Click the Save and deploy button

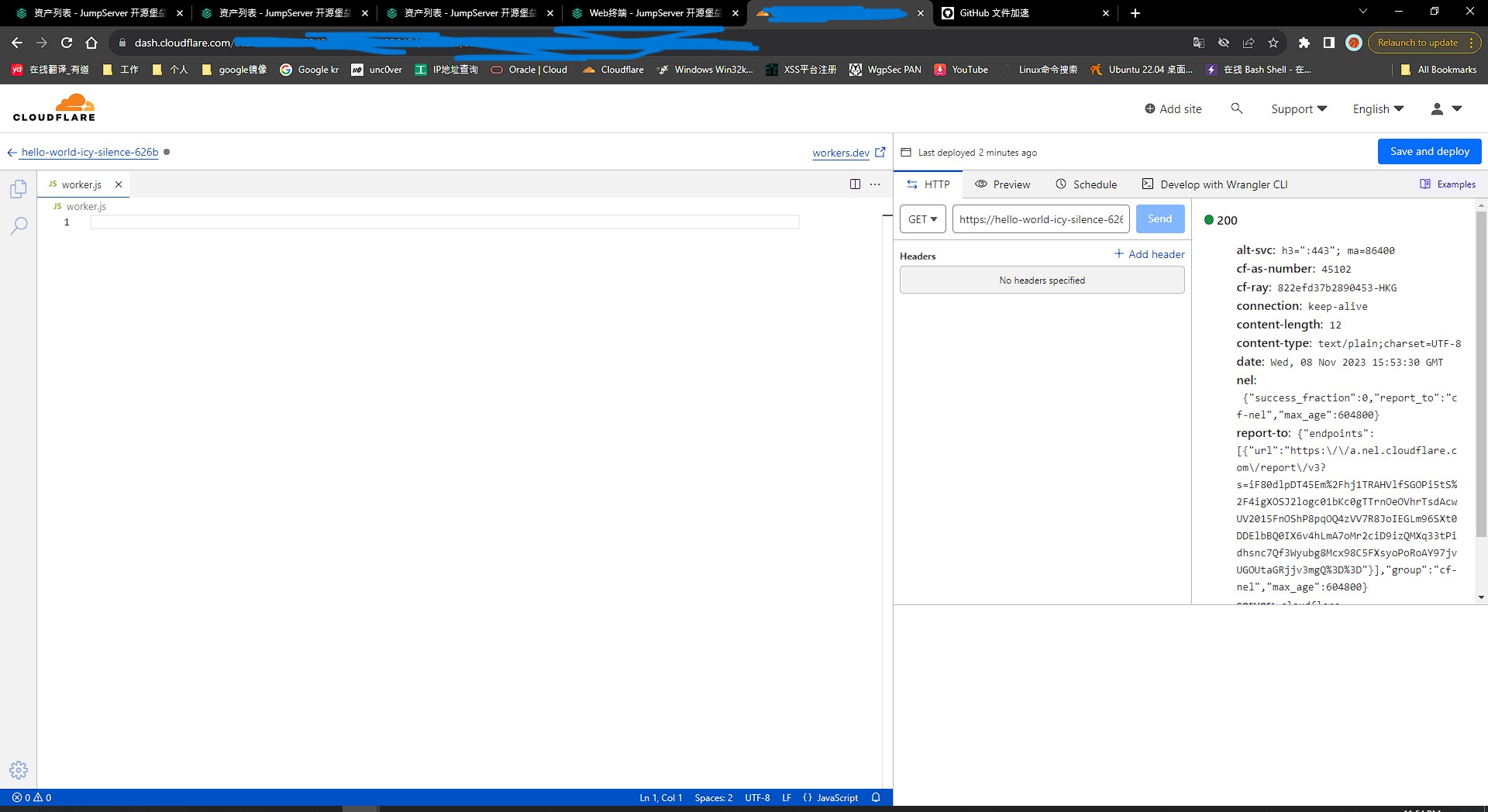(1429, 152)
